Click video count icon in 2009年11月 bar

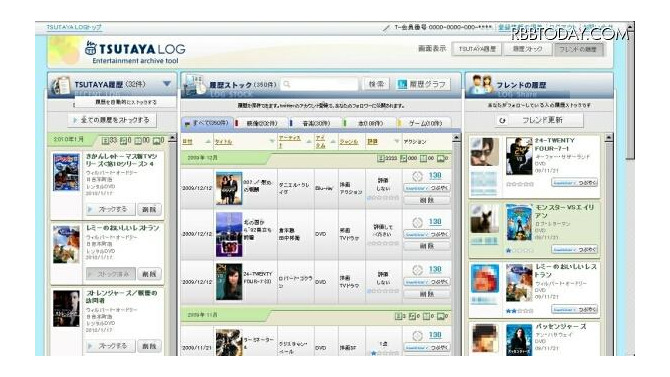398,316
